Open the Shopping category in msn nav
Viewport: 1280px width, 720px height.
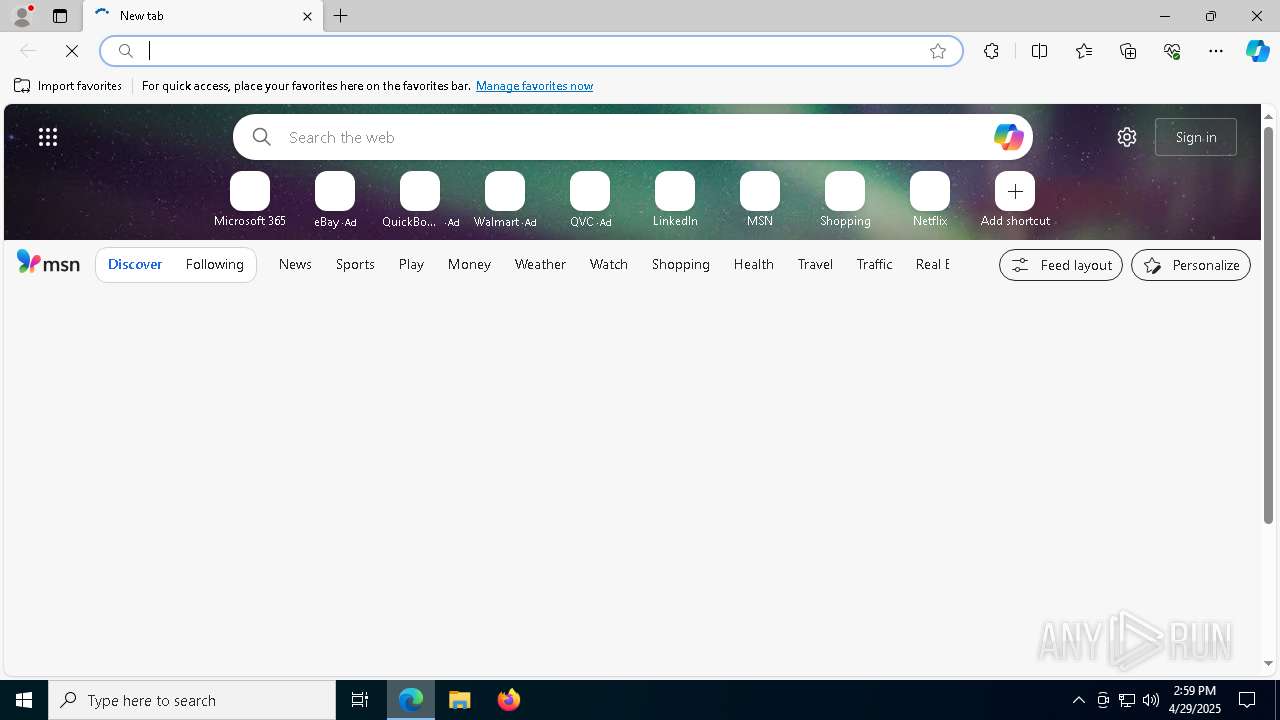pyautogui.click(x=681, y=264)
